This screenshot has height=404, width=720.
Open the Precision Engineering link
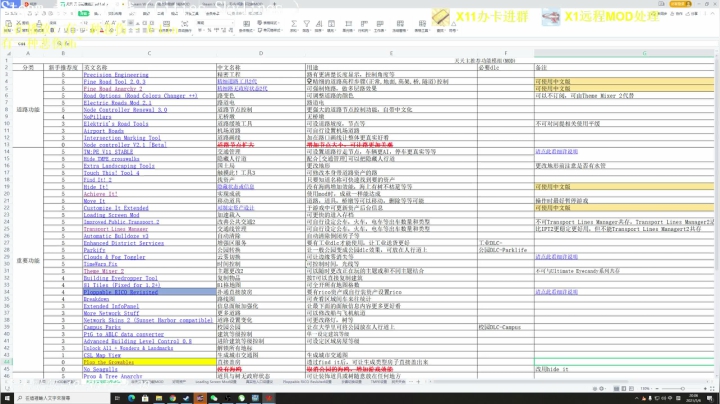(116, 74)
